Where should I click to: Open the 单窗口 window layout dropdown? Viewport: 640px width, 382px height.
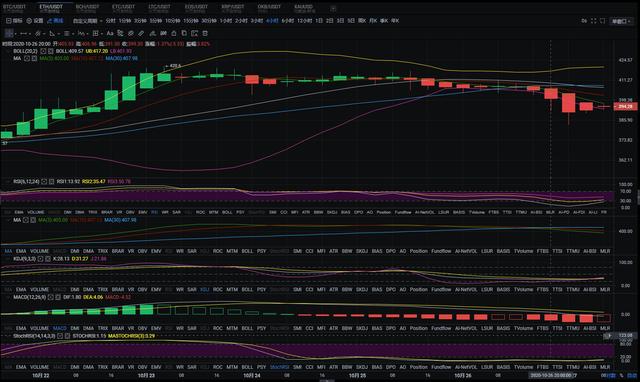621,21
